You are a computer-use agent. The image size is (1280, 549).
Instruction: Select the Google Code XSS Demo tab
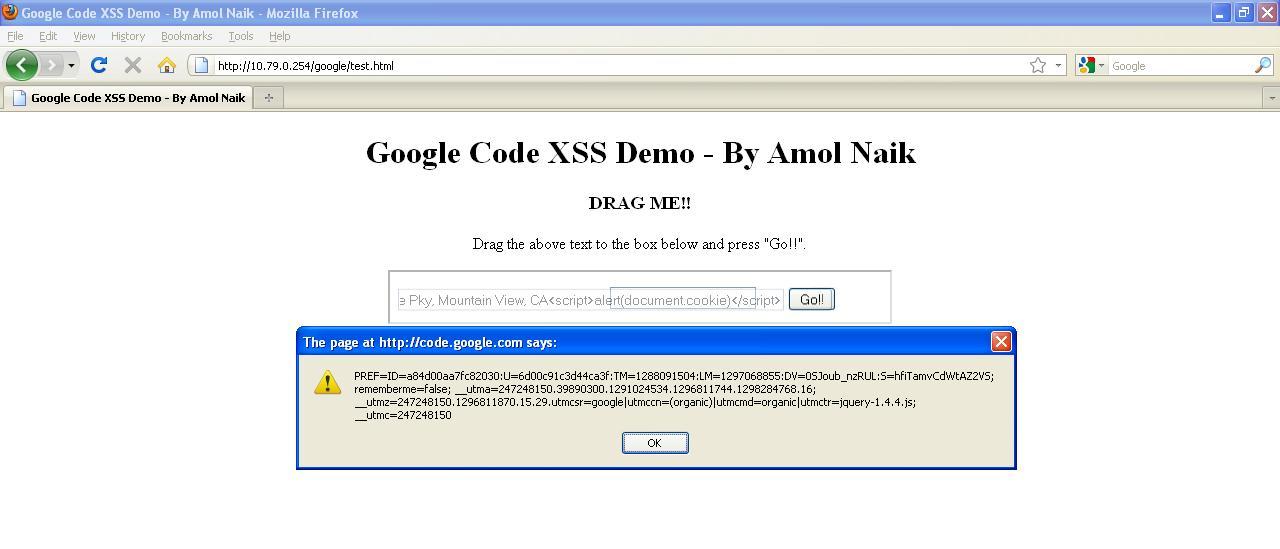[x=127, y=97]
